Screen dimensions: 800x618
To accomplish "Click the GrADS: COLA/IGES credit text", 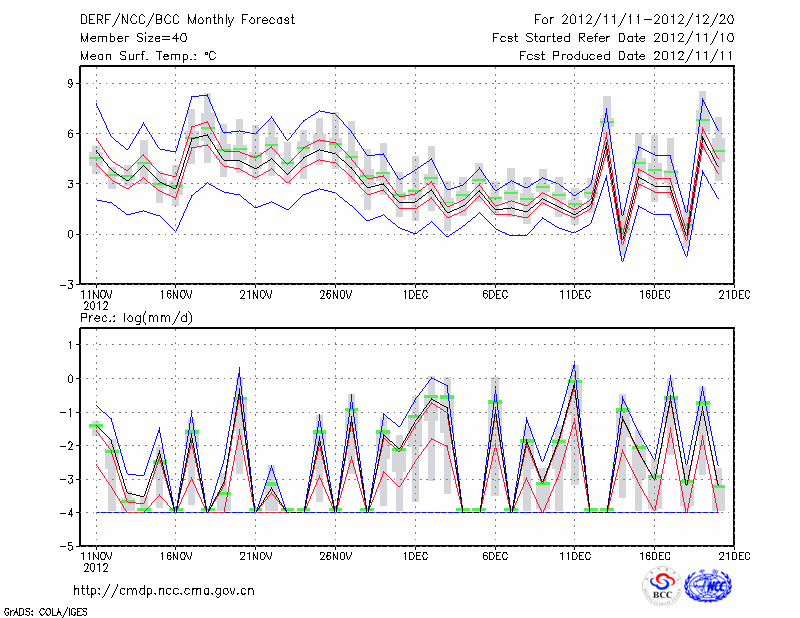I will (44, 610).
